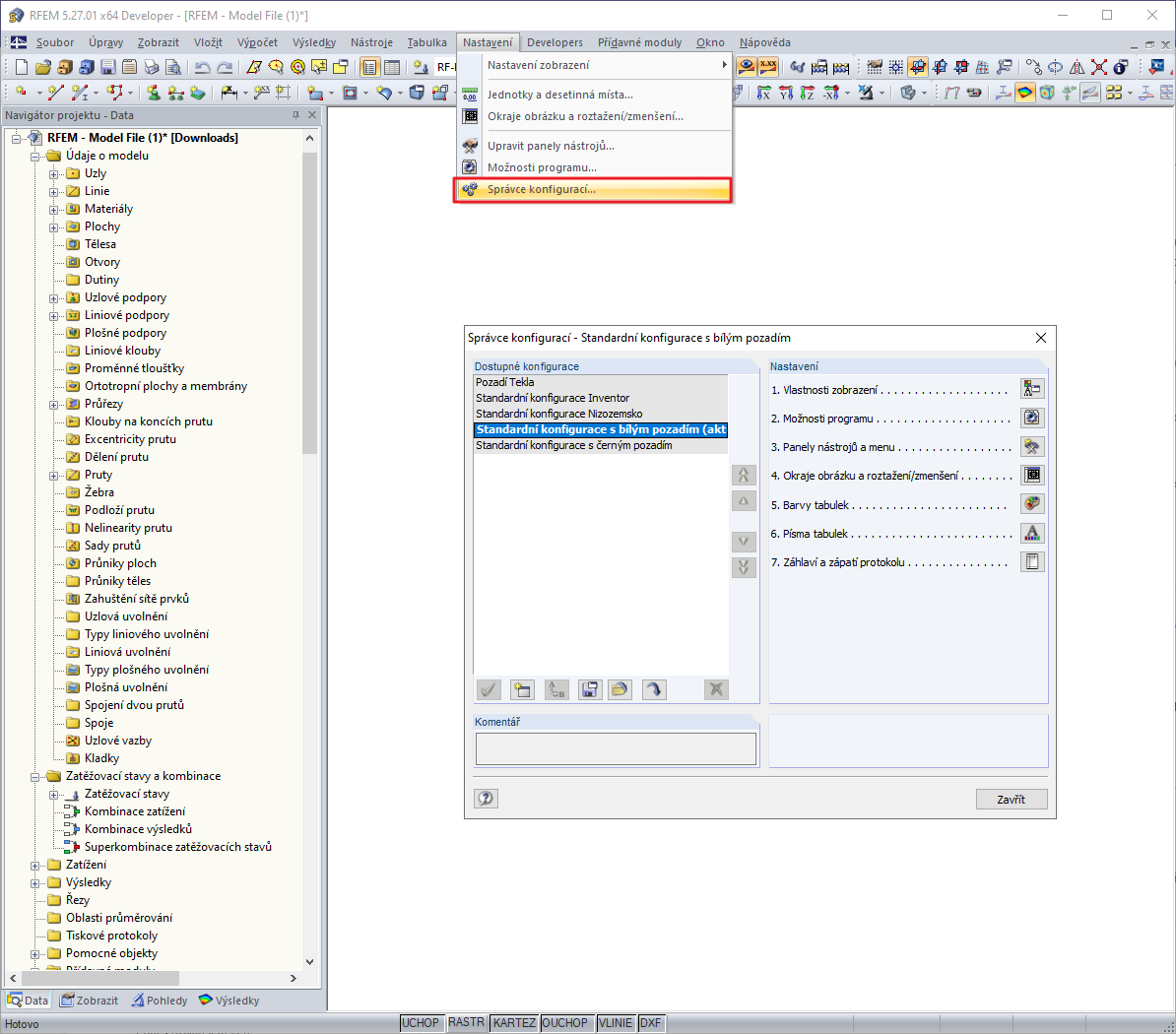Close the Správce konfigurací dialog with X

[1041, 338]
